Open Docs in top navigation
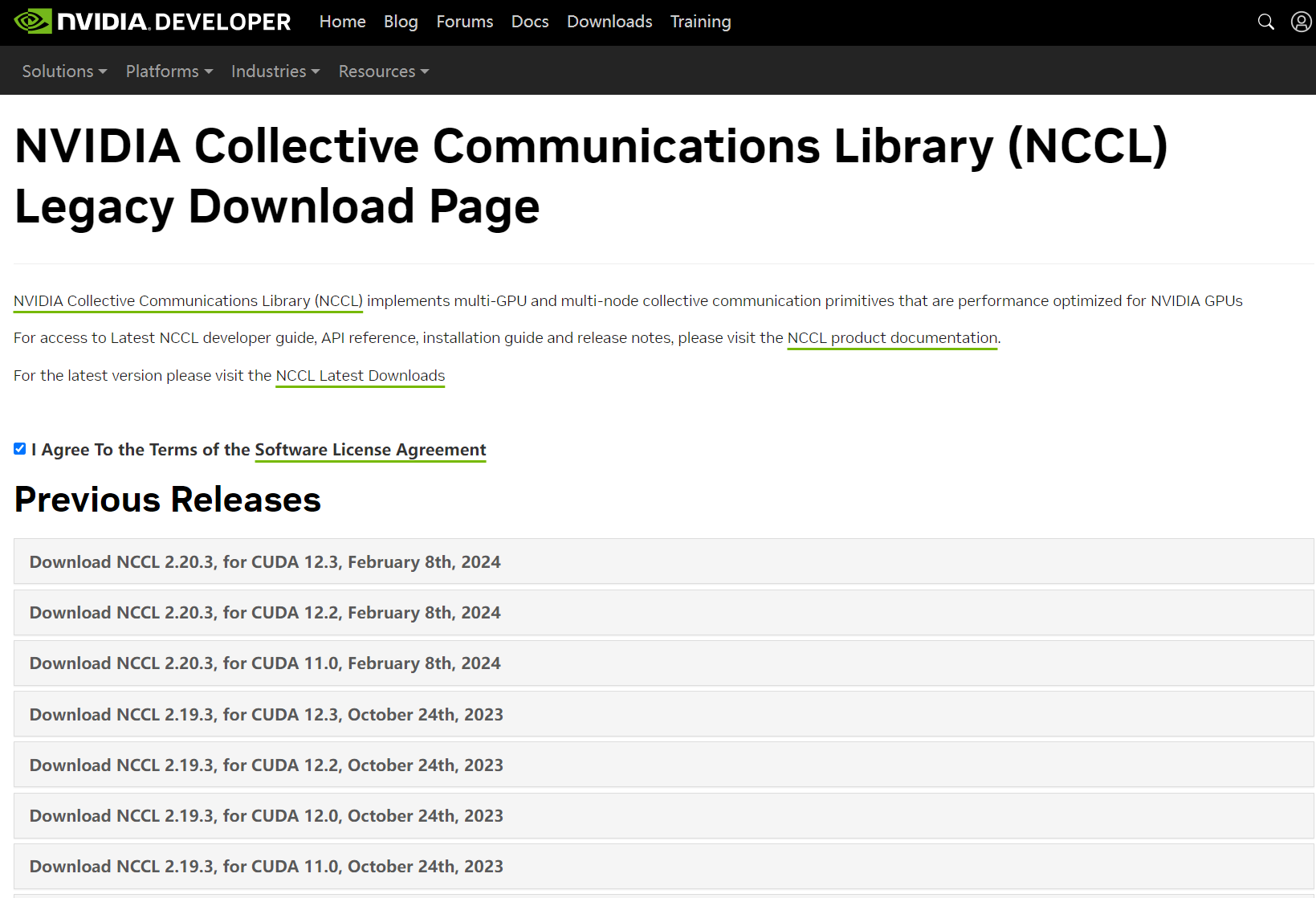This screenshot has height=898, width=1316. point(530,22)
